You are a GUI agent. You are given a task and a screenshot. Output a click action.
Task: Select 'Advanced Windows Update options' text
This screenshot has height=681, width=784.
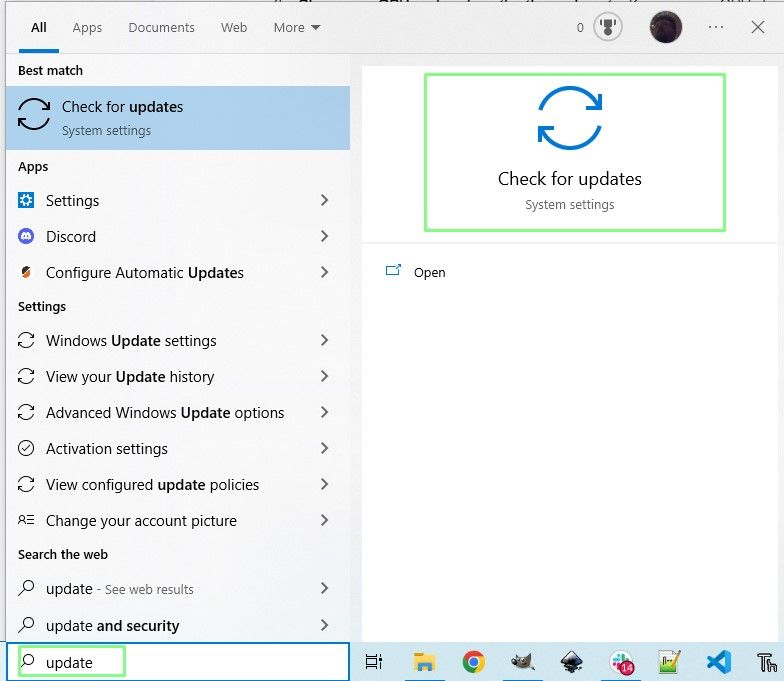[x=165, y=413]
